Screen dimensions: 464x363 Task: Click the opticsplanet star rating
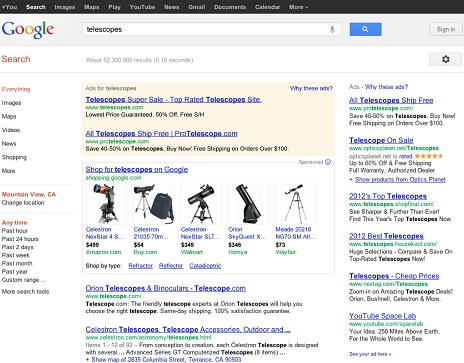[x=429, y=156]
